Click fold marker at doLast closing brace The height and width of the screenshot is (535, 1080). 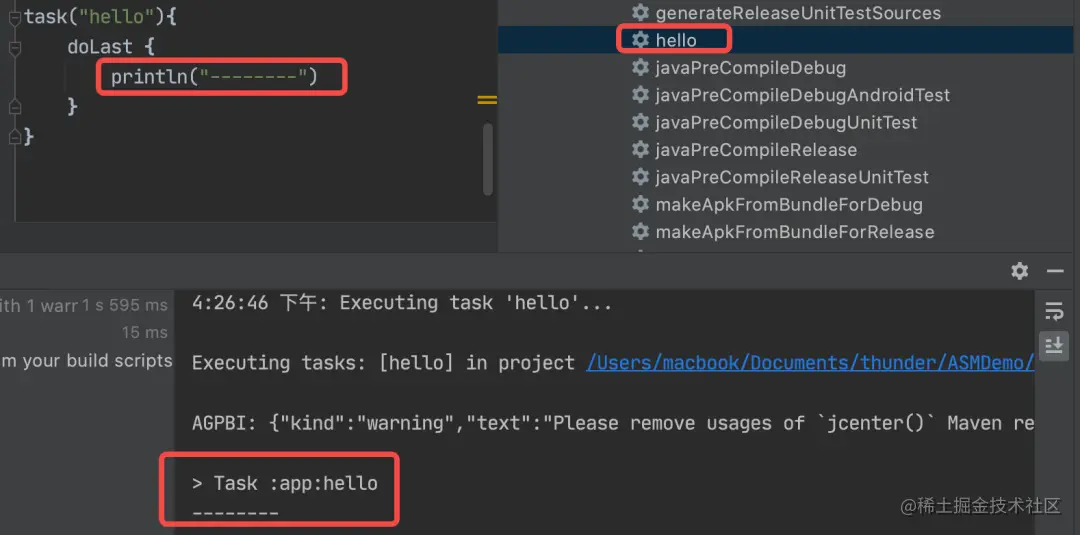click(x=15, y=107)
